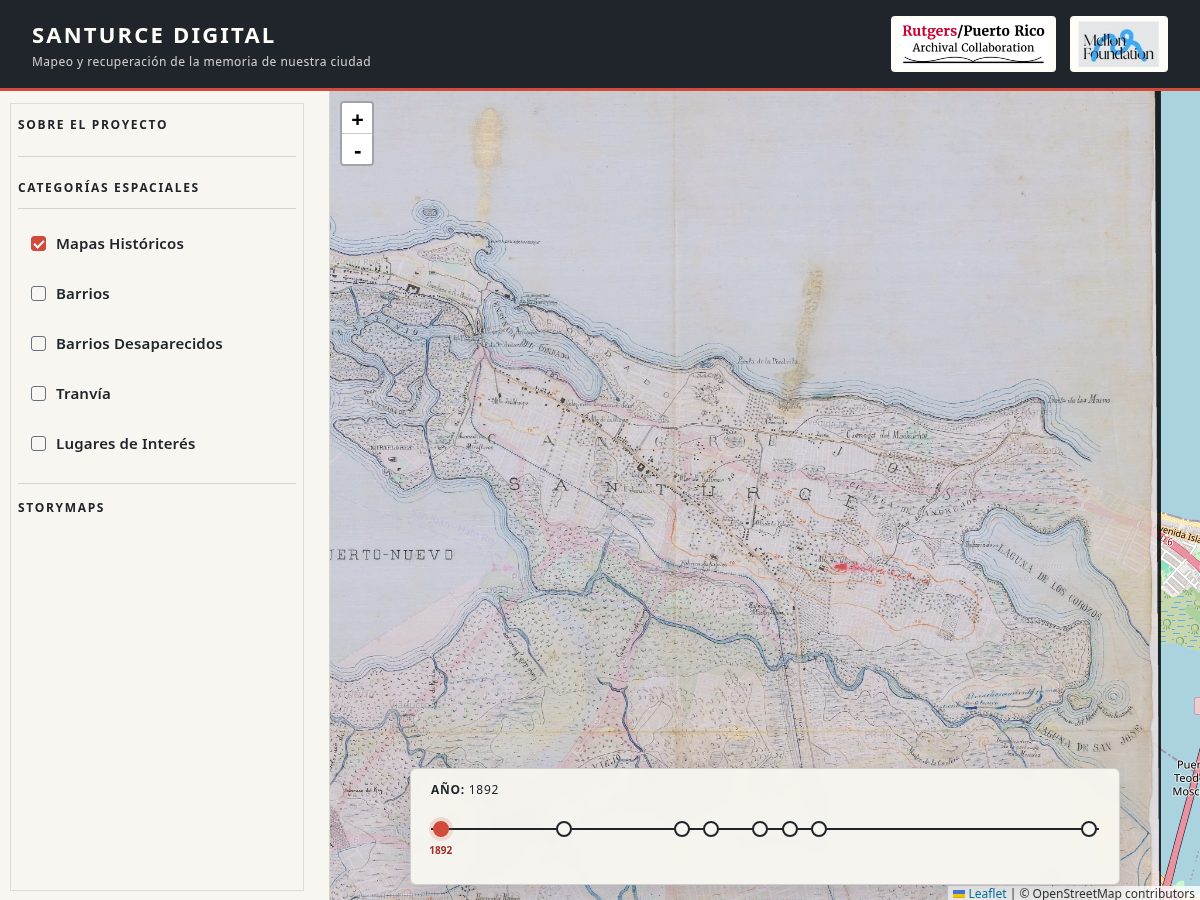Uncheck the Mapas Históricos checkbox
The image size is (1200, 900).
pos(39,244)
